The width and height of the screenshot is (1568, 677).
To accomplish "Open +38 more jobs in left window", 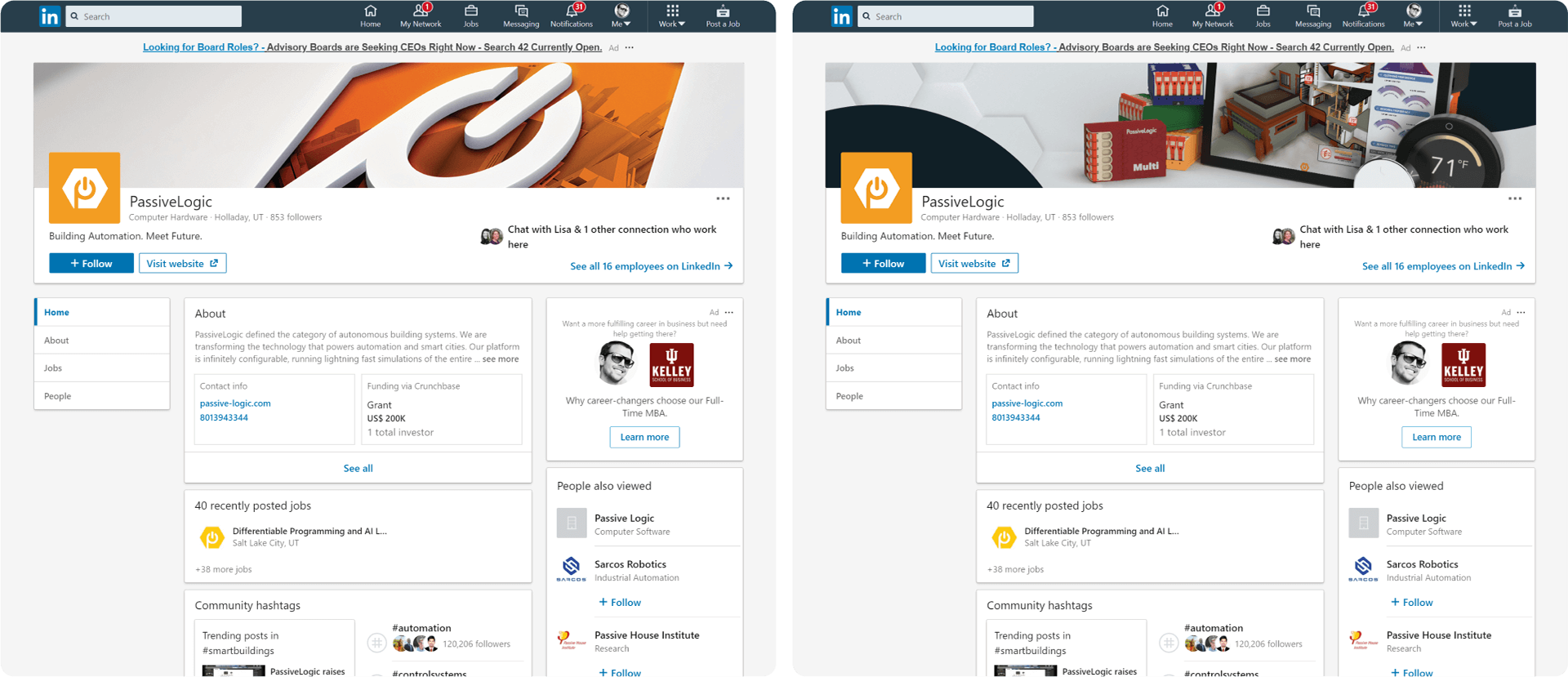I will point(223,569).
